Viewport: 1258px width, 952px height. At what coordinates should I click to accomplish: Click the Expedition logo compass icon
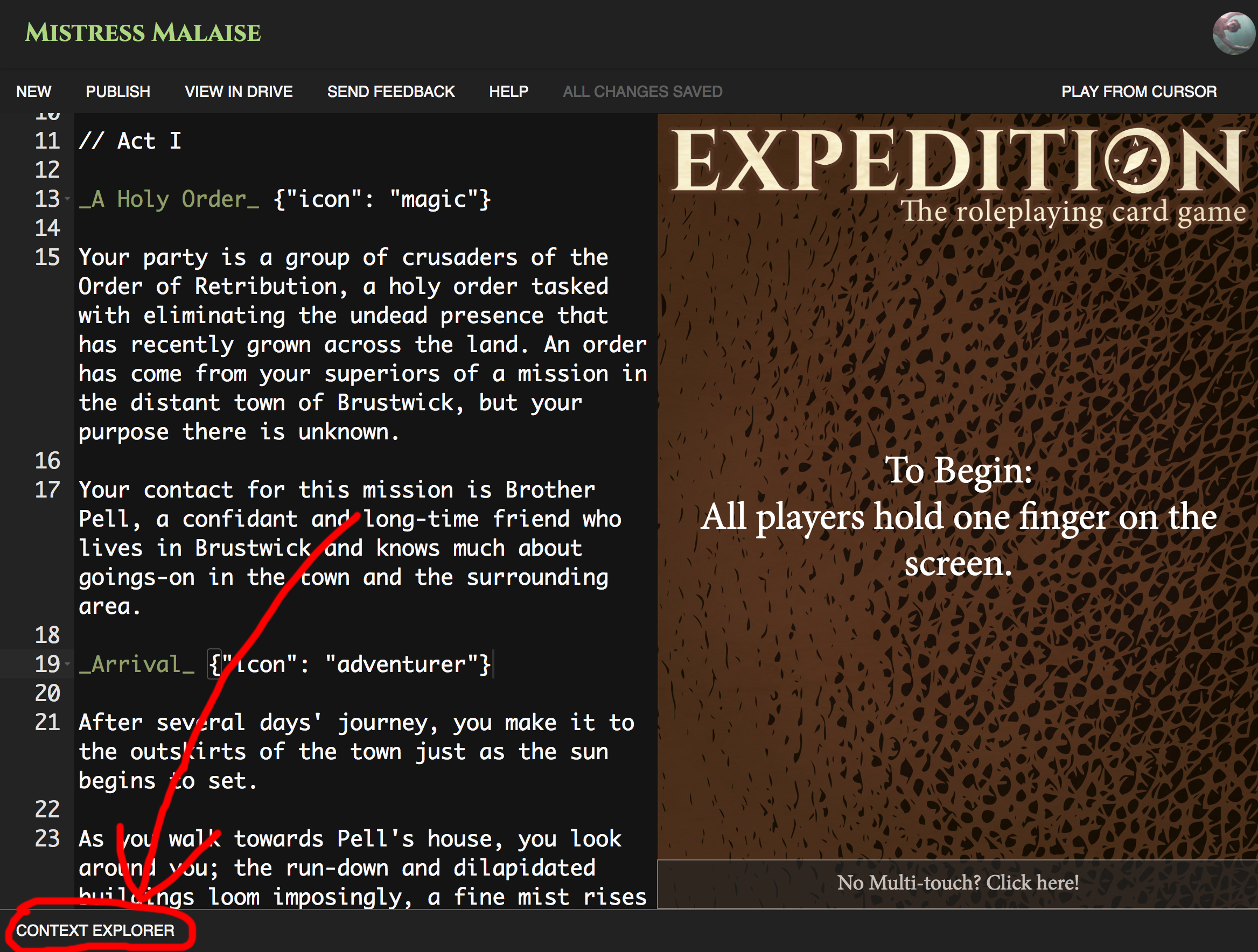point(1137,160)
